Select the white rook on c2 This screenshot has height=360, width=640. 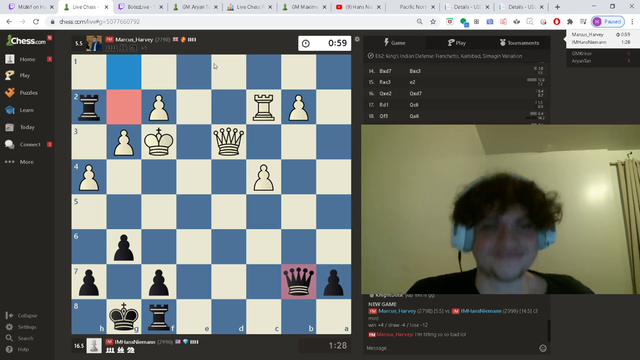(x=264, y=107)
